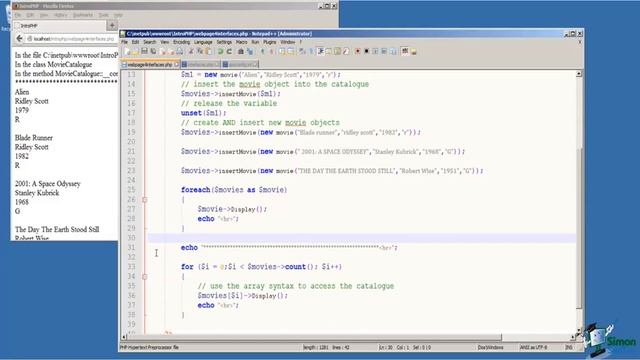Click the INS indicator in status bar
This screenshot has height=360, width=640.
(569, 347)
